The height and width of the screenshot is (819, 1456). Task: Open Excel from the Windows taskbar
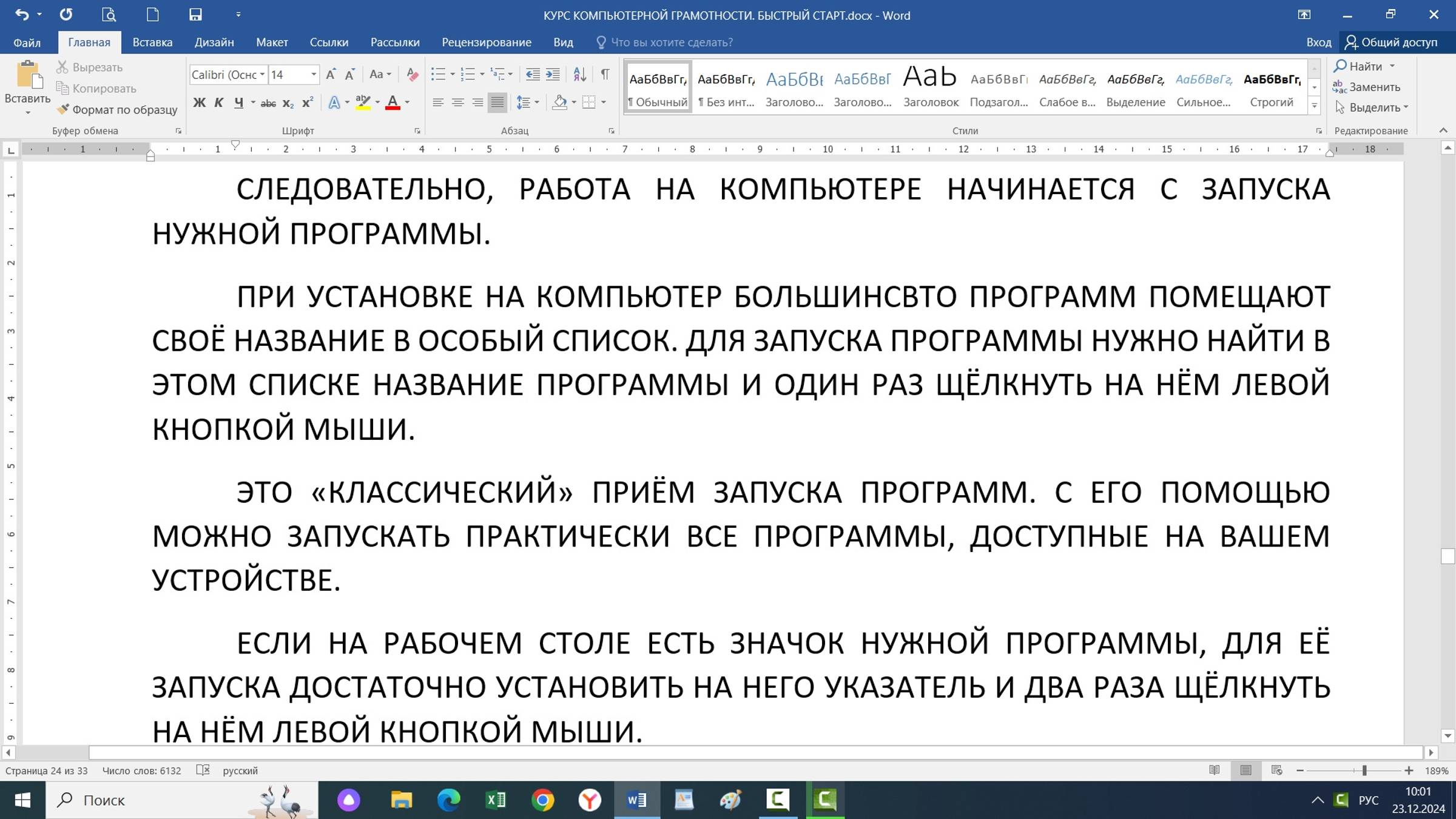pyautogui.click(x=496, y=800)
